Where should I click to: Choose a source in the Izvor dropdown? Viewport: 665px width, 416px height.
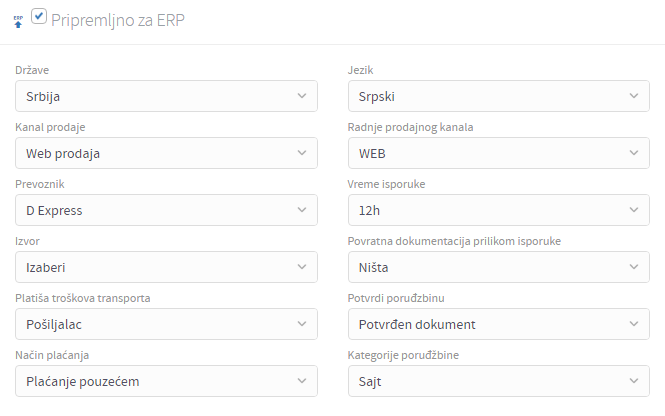[x=166, y=267]
